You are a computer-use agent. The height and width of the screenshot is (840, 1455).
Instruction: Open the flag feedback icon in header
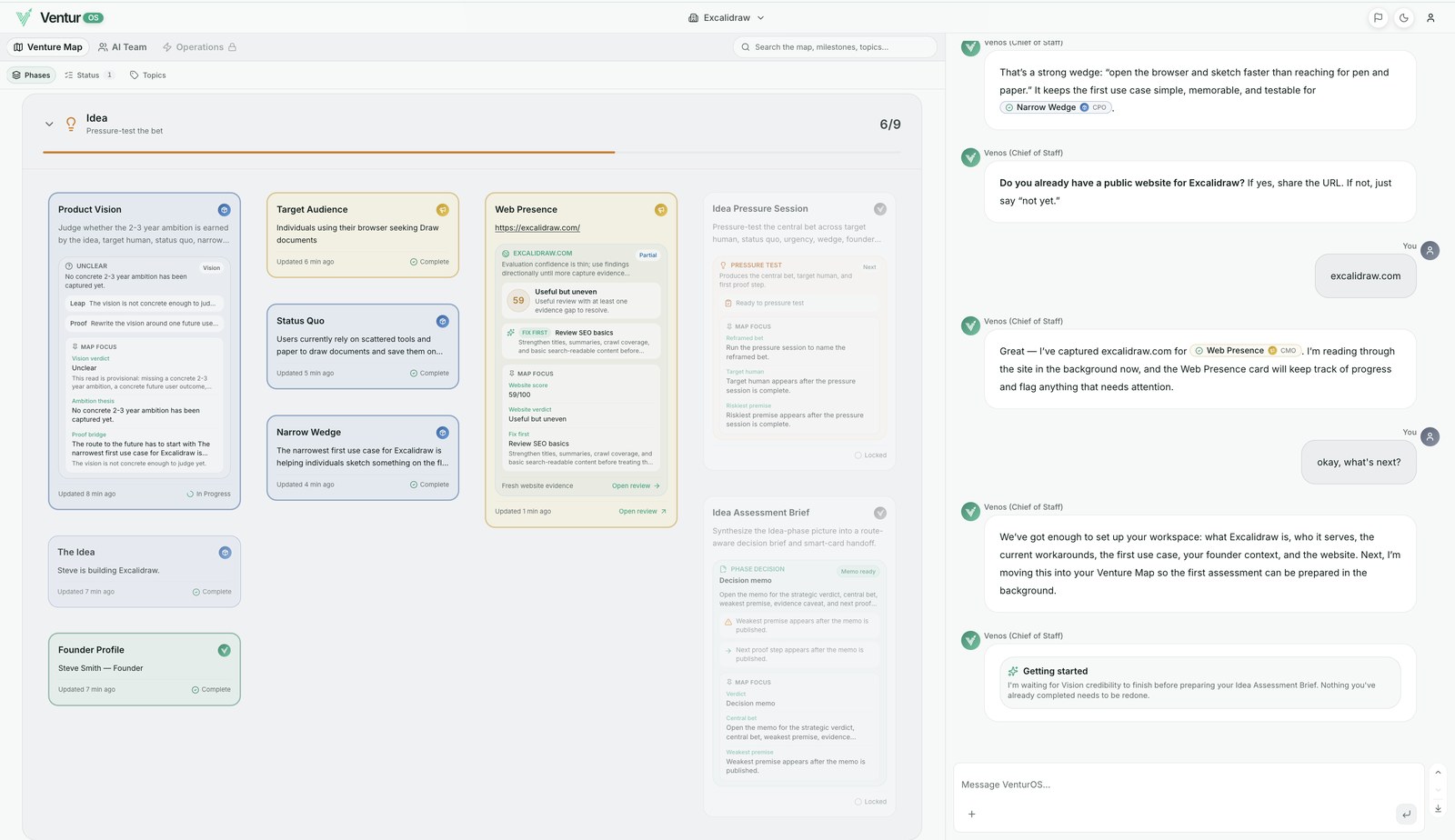pyautogui.click(x=1378, y=17)
